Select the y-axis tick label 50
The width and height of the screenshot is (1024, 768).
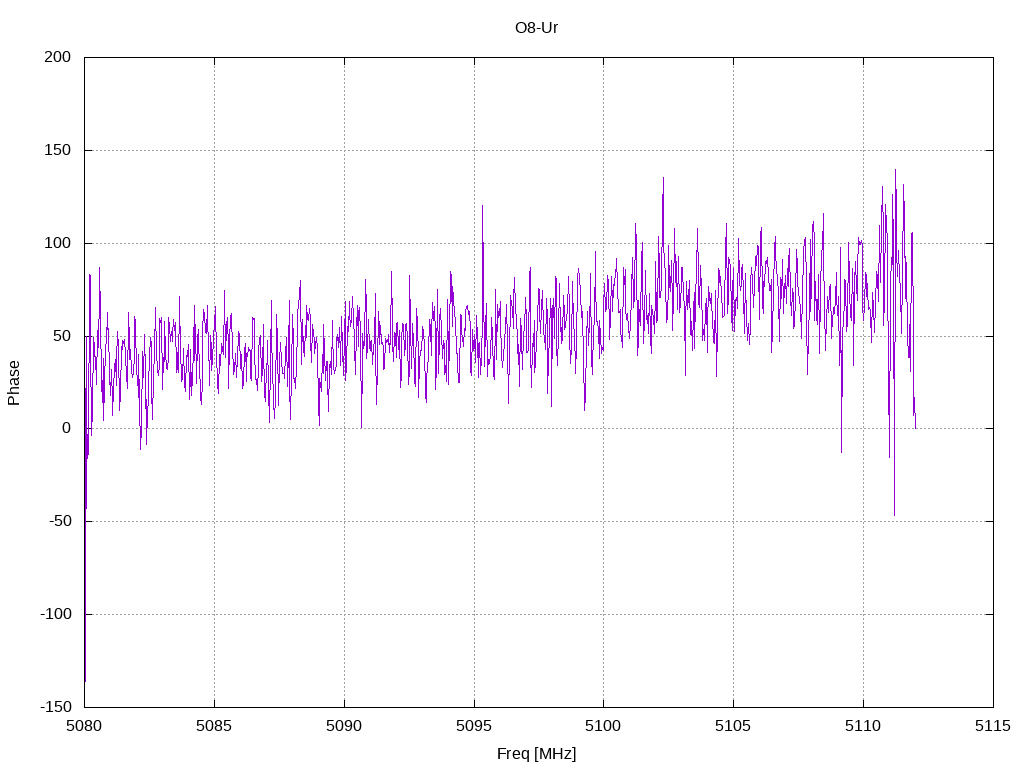click(x=62, y=336)
